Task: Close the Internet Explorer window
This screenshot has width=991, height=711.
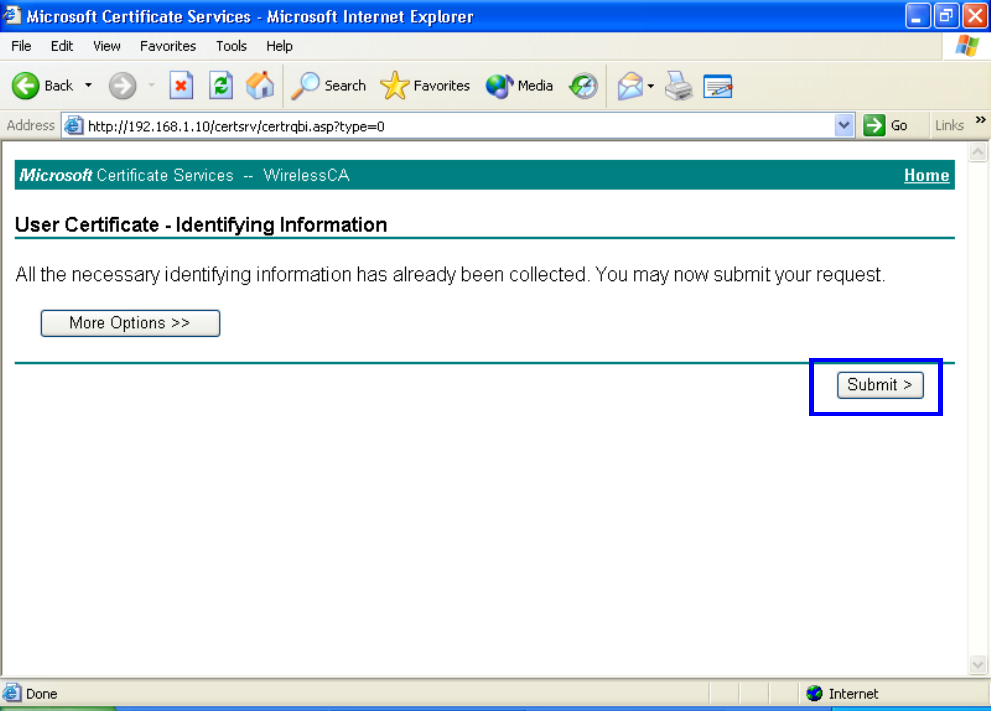Action: coord(975,16)
